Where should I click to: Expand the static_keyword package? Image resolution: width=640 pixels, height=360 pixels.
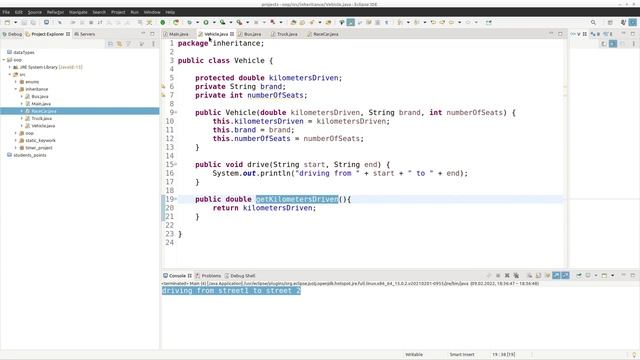coord(16,140)
